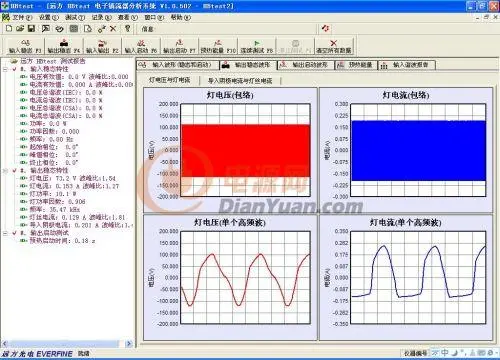Image resolution: width=500 pixels, height=360 pixels.
Task: Switch to the 输出启动波形 tab
Action: point(306,65)
